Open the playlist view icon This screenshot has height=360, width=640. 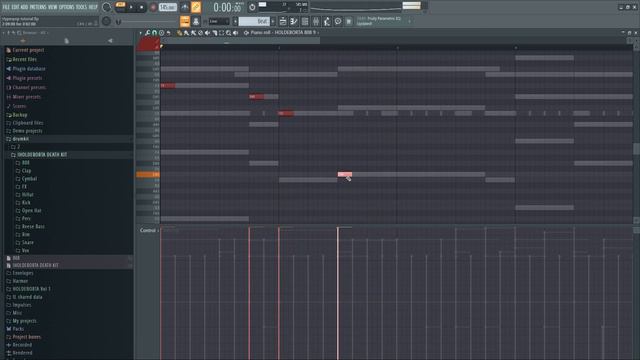(283, 21)
